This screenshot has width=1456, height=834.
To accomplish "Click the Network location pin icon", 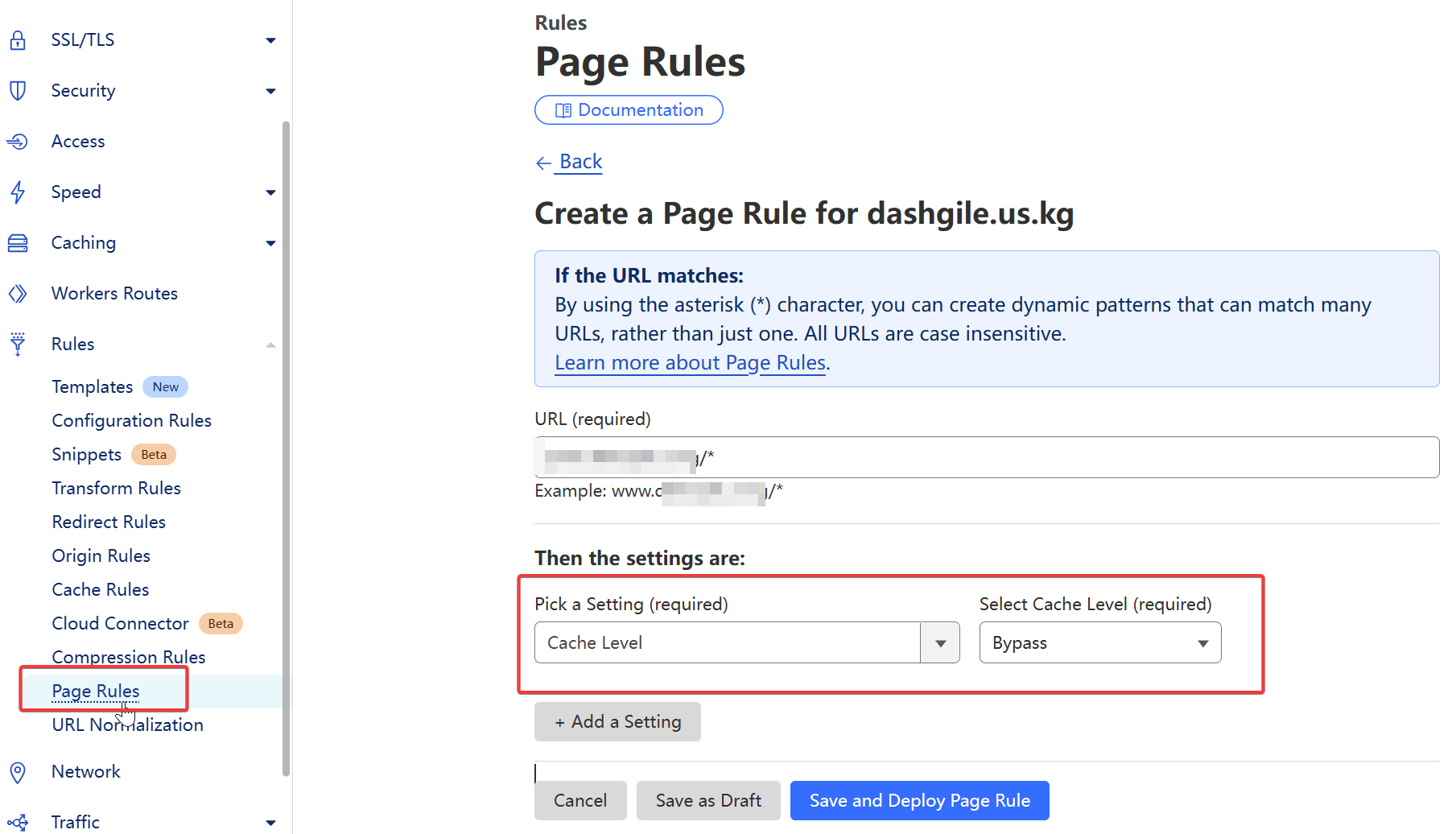I will [18, 772].
